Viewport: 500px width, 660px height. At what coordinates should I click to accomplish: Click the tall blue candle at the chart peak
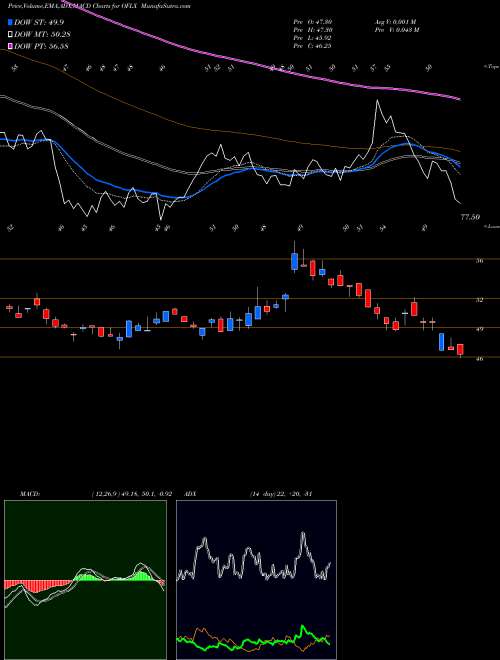(295, 259)
